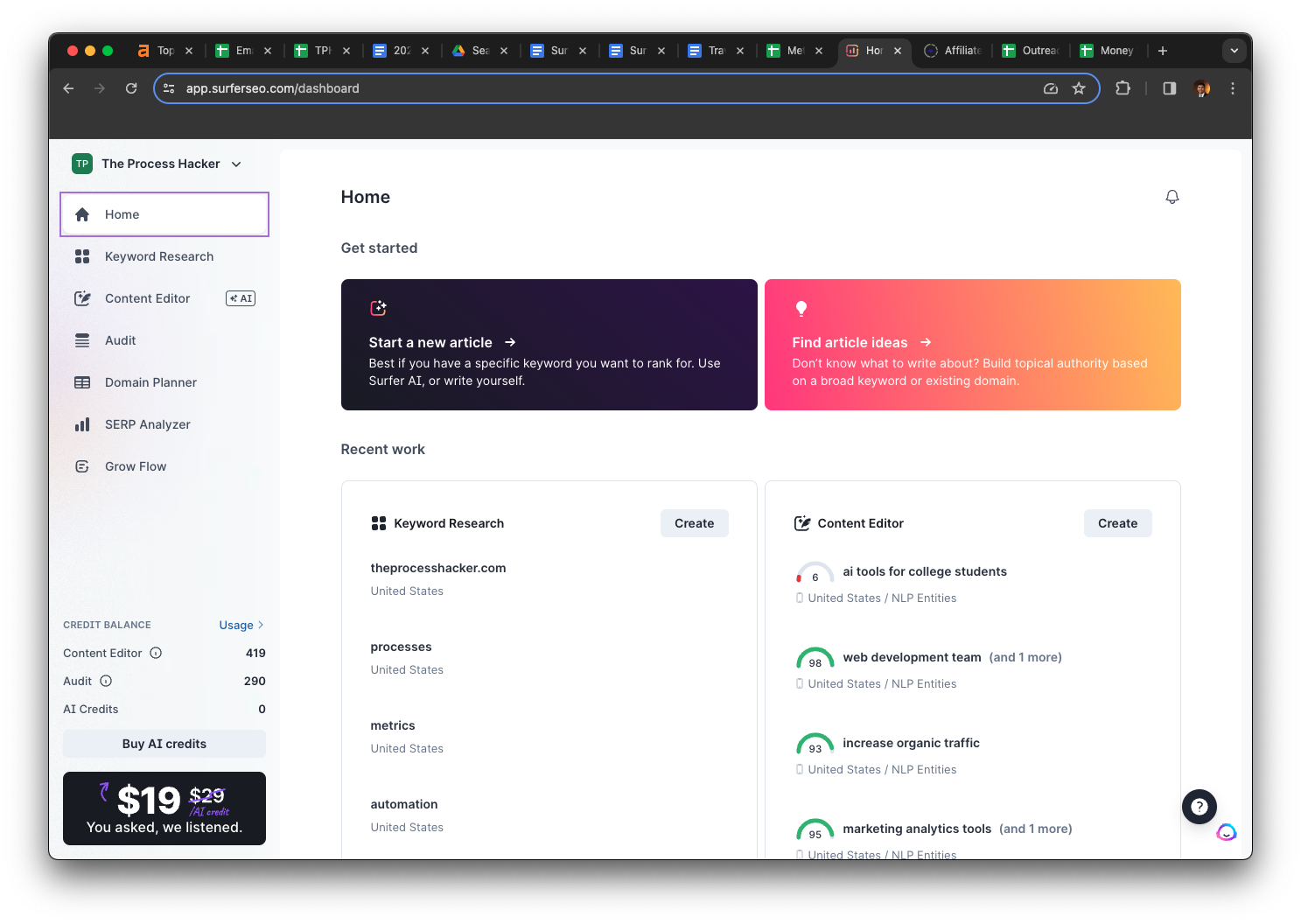Expand the tab search dropdown arrow
Screen dimensions: 1301x924
tap(1235, 51)
